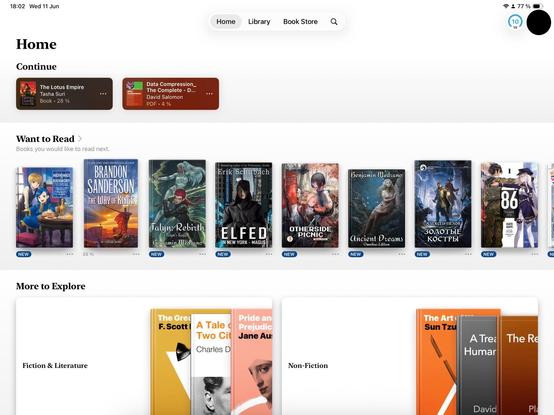Screen dimensions: 554x415
Task: Switch to the Home tab
Action: tap(226, 22)
